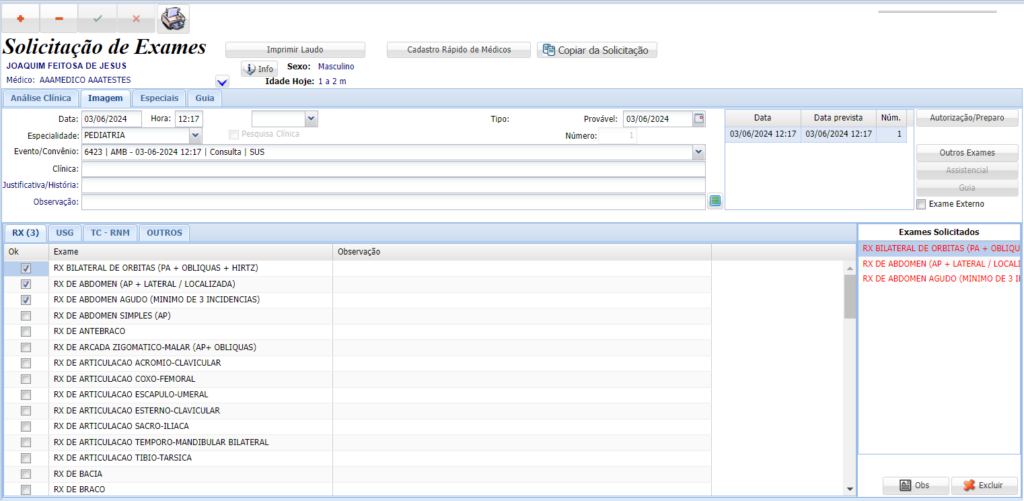Click Outros Exames button
This screenshot has height=501, width=1024.
pos(967,153)
